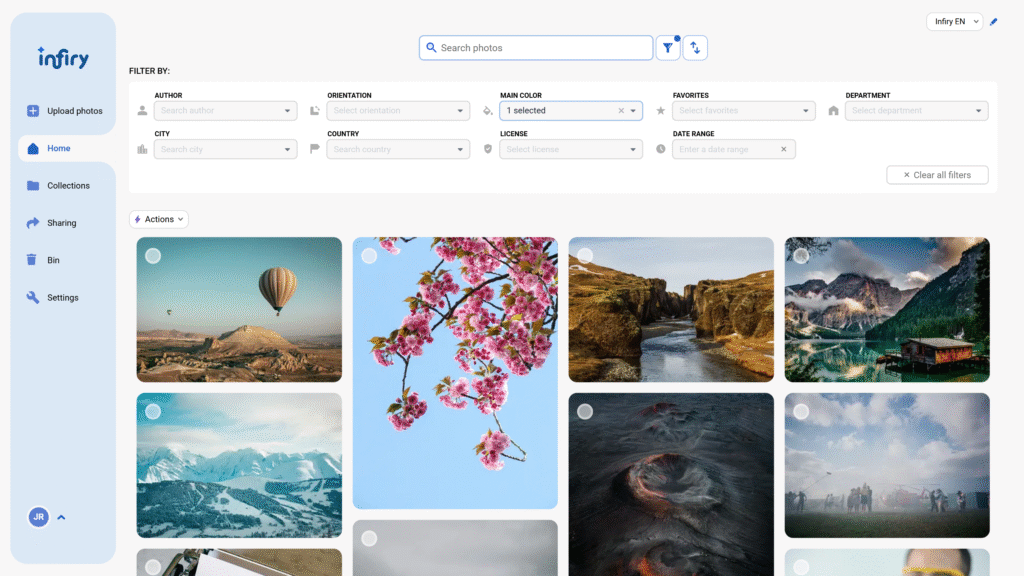1024x576 pixels.
Task: Click the Settings wrench icon
Action: point(33,297)
